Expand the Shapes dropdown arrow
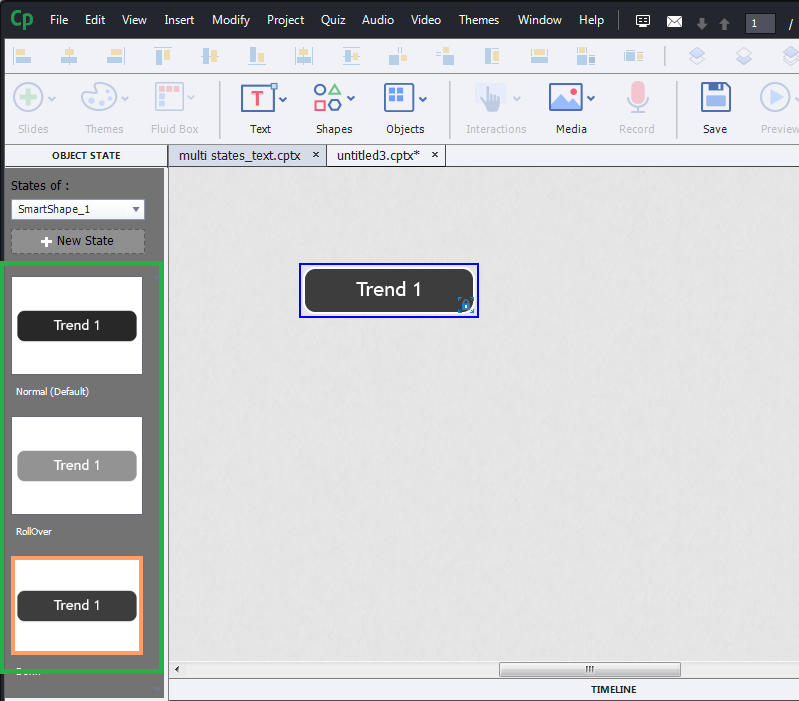799x701 pixels. 351,98
